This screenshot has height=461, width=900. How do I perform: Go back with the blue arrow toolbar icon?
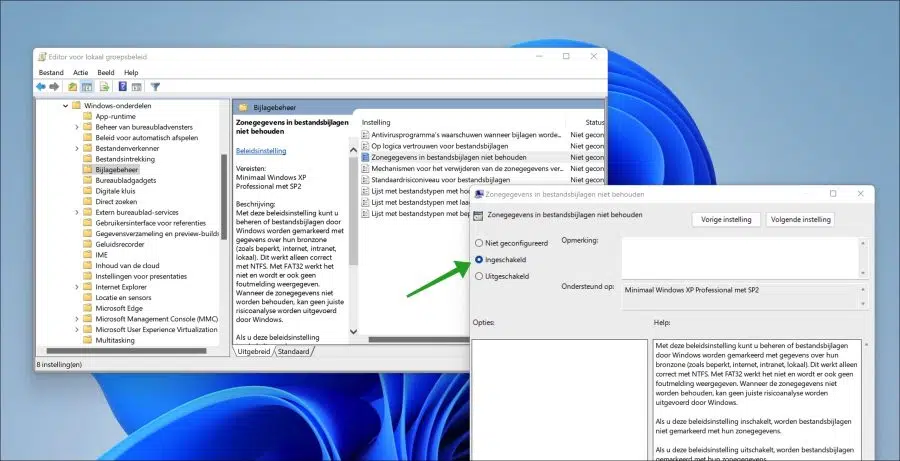(41, 87)
